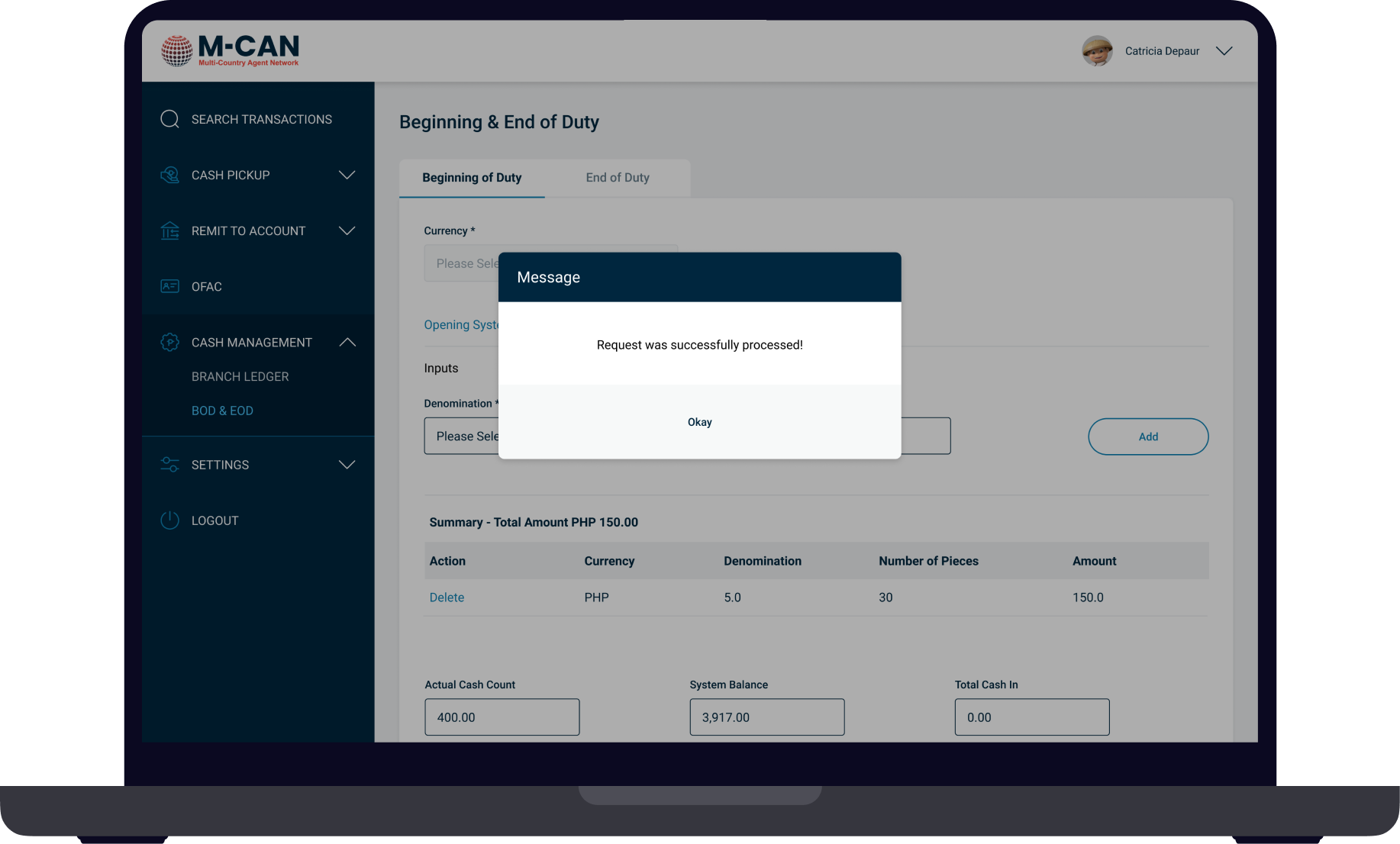
Task: Open the user account dropdown arrow
Action: pyautogui.click(x=1224, y=51)
